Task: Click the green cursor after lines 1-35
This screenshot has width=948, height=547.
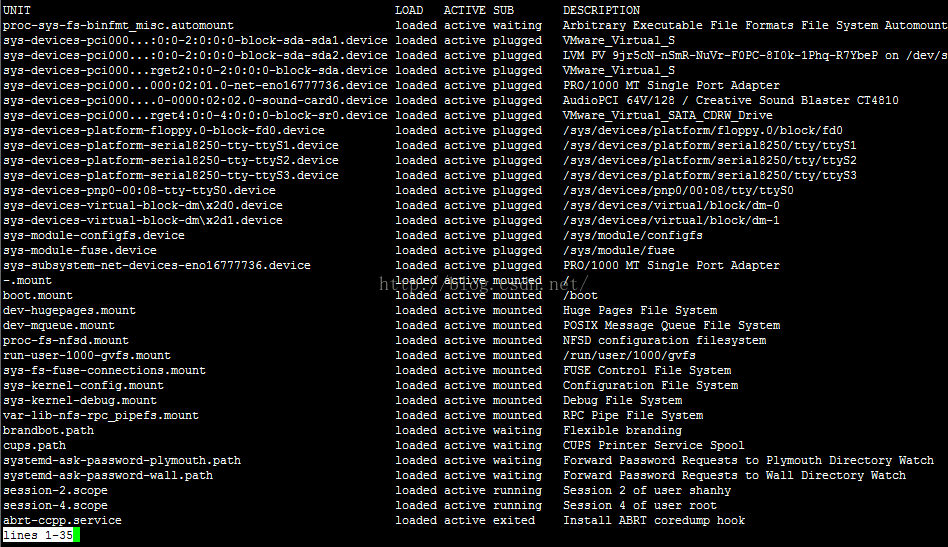Action: click(77, 535)
